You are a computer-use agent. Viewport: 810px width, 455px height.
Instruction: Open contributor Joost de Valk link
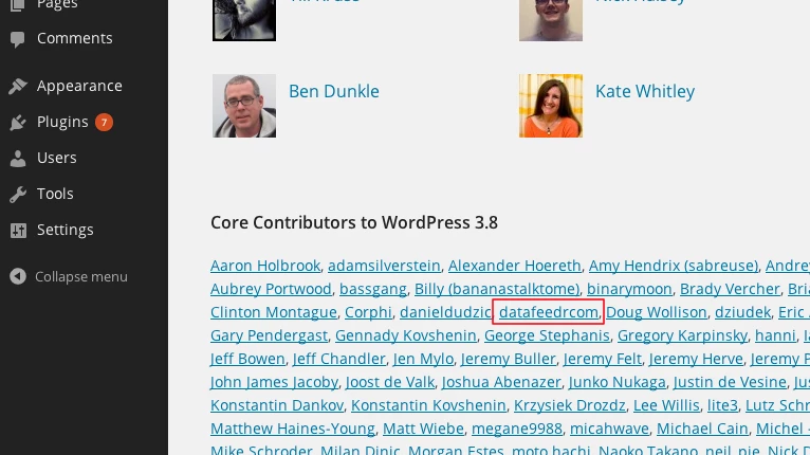(x=390, y=382)
